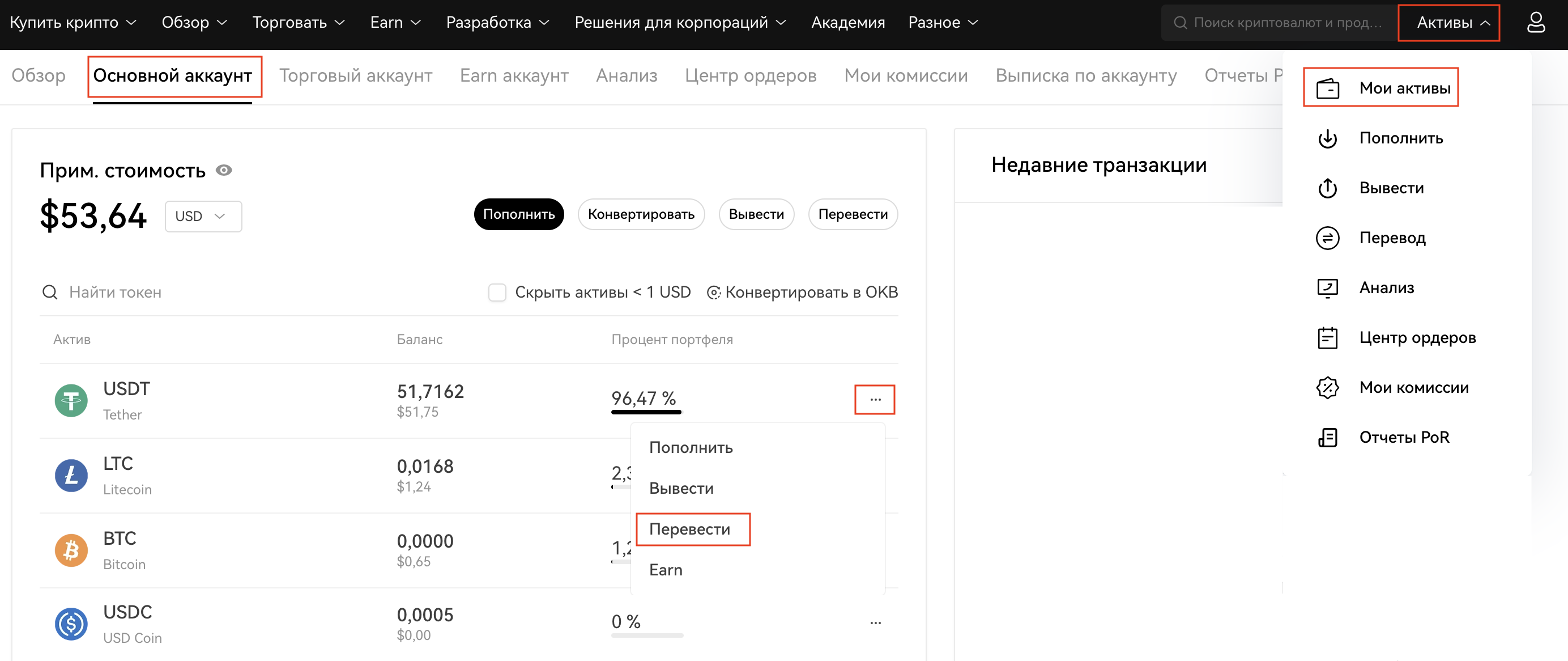
Task: Open the Мои комиссии tab
Action: click(x=906, y=75)
